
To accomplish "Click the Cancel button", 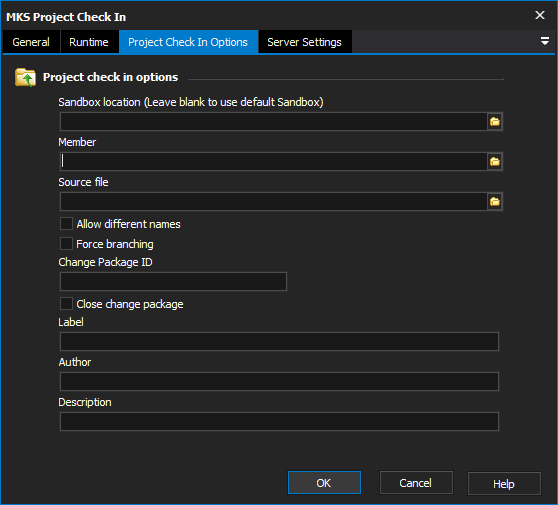I will point(416,483).
